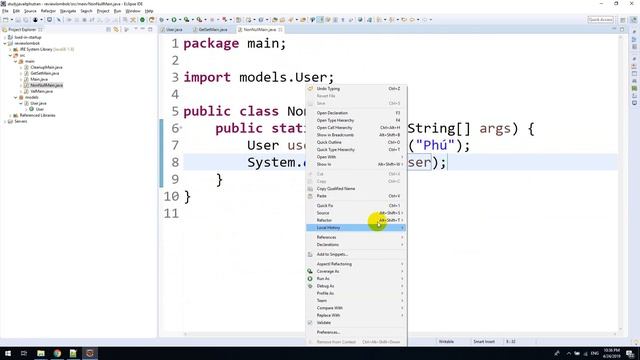
Task: Open the Compare With submenu
Action: click(356, 308)
